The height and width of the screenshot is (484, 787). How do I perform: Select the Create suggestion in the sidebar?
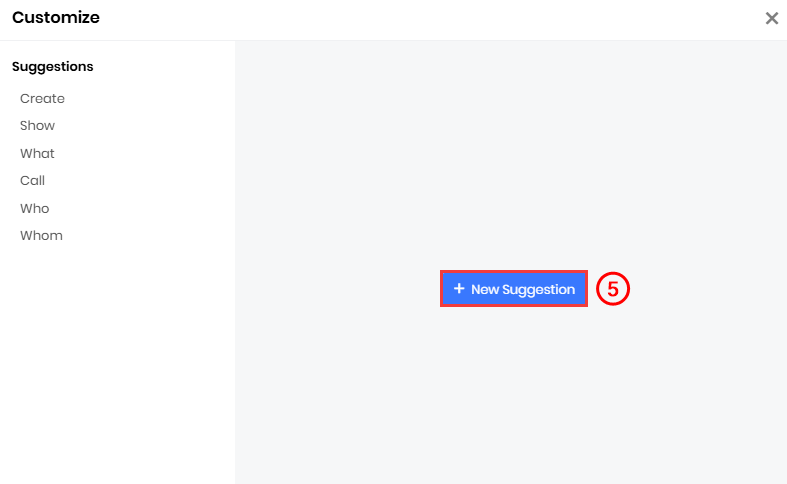(42, 98)
